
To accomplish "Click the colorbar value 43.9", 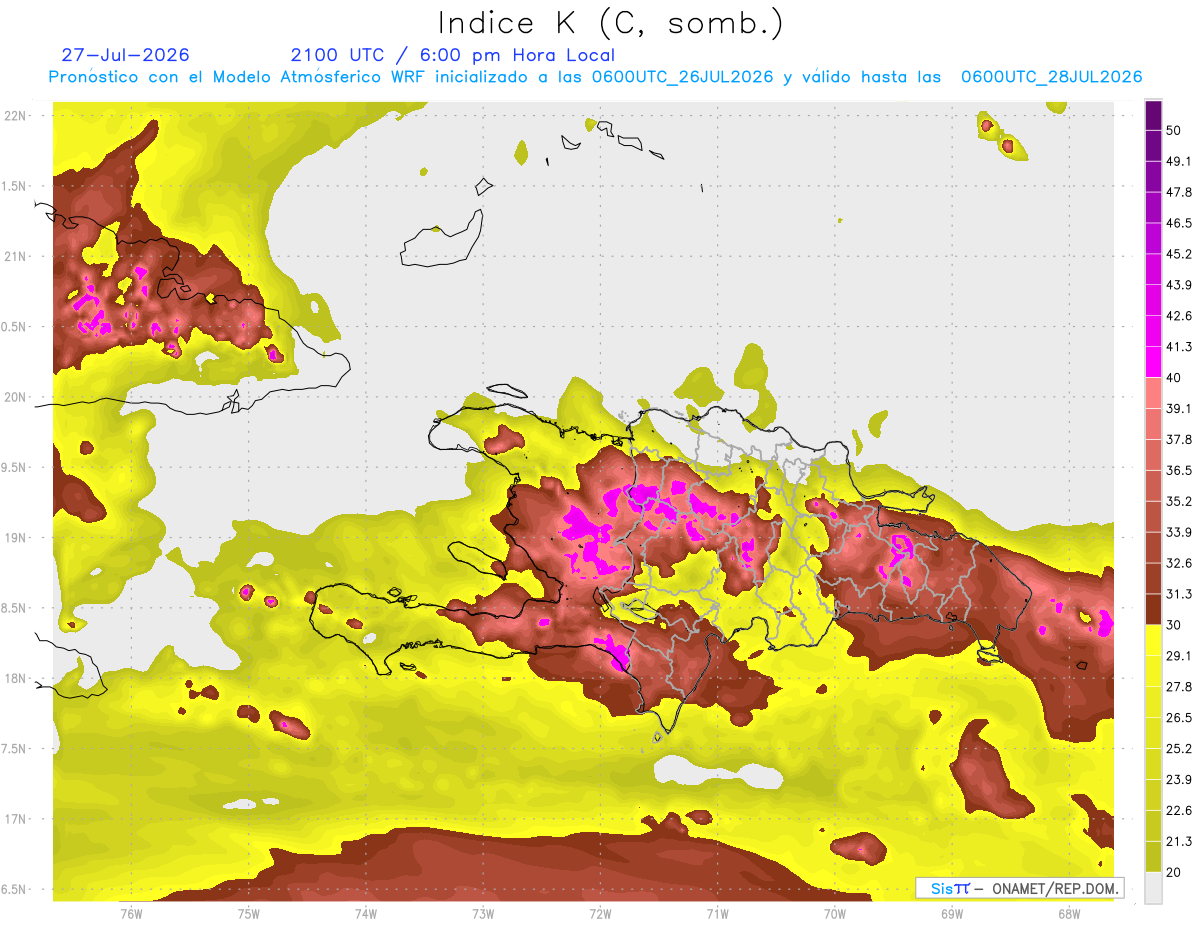I will pos(1179,285).
